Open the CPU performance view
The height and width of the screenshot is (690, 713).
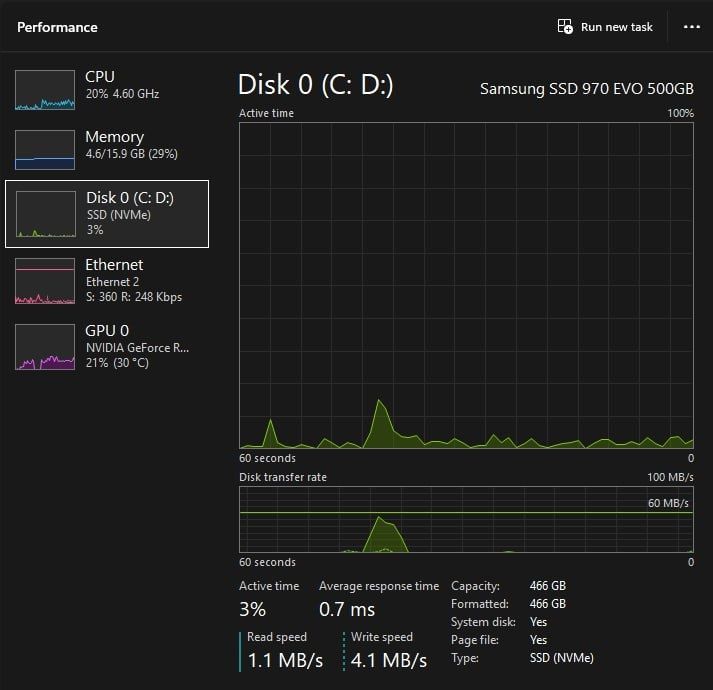coord(107,90)
